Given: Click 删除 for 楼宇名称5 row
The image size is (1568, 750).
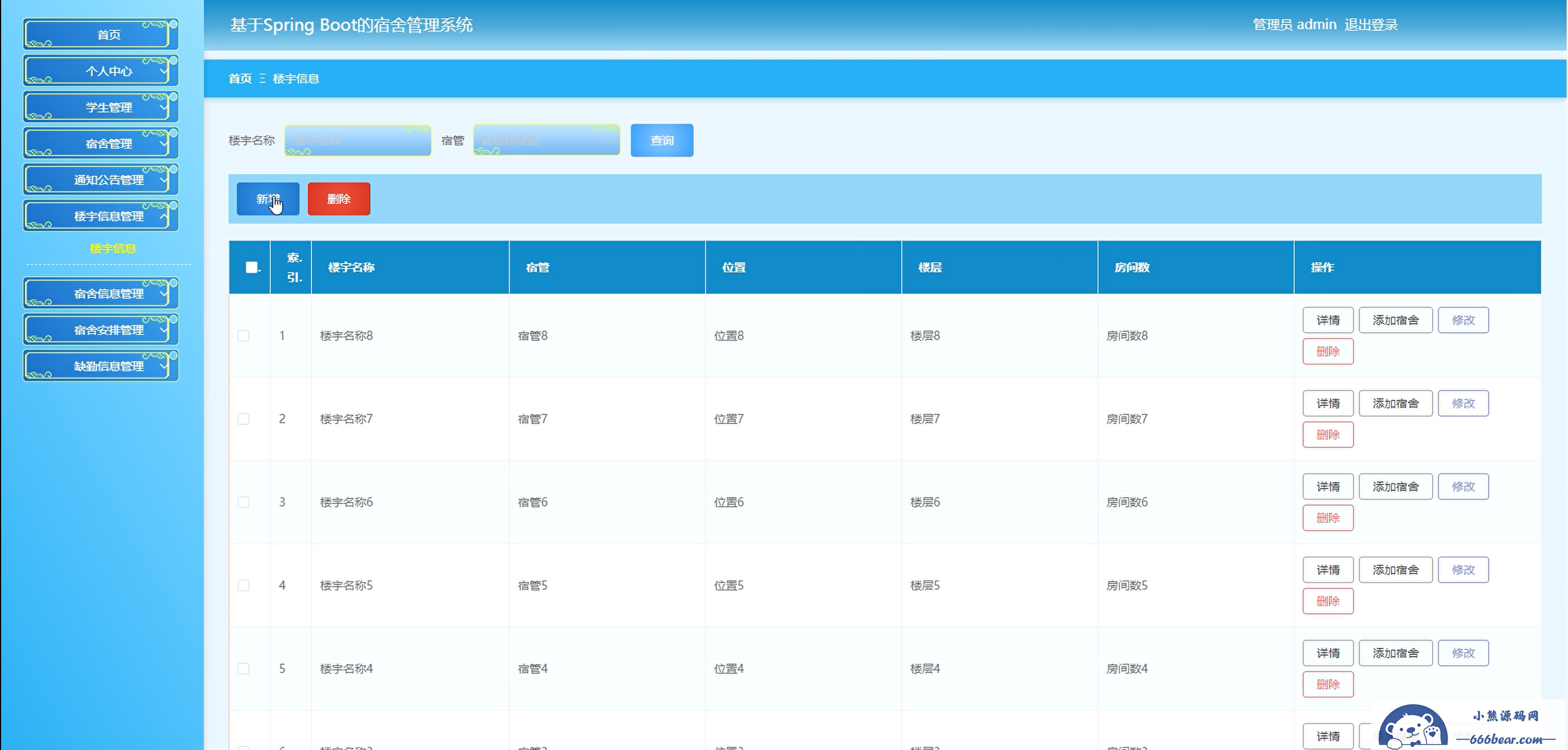Looking at the screenshot, I should [x=1328, y=602].
